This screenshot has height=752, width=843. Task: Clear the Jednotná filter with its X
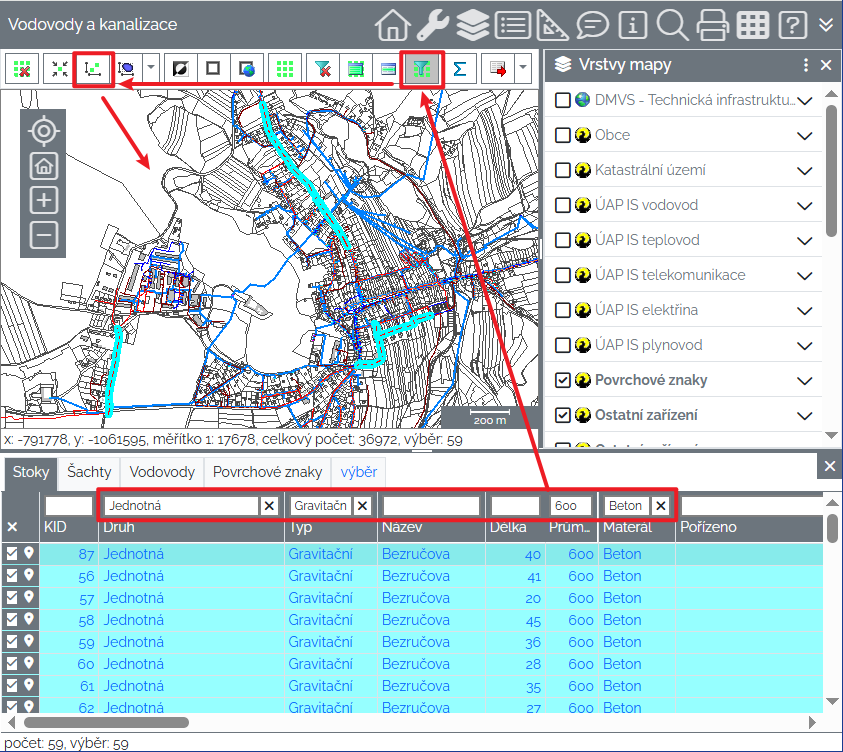(269, 506)
